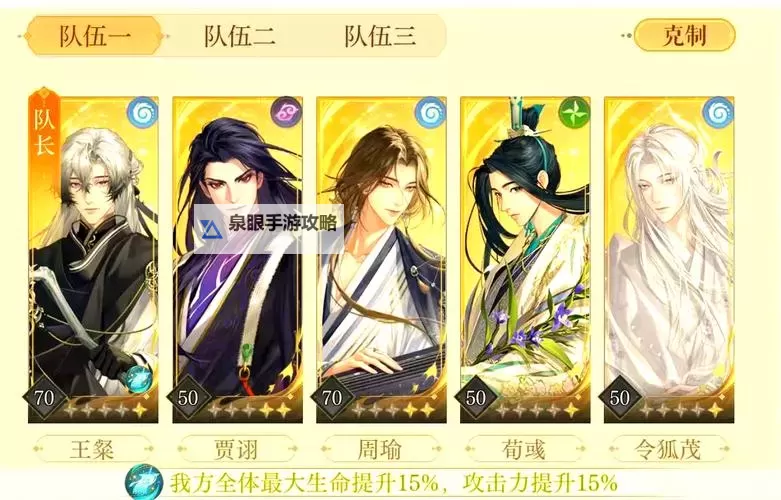Image resolution: width=781 pixels, height=500 pixels.
Task: Tap the leader skill orb icon beside the buff text
Action: [x=144, y=482]
